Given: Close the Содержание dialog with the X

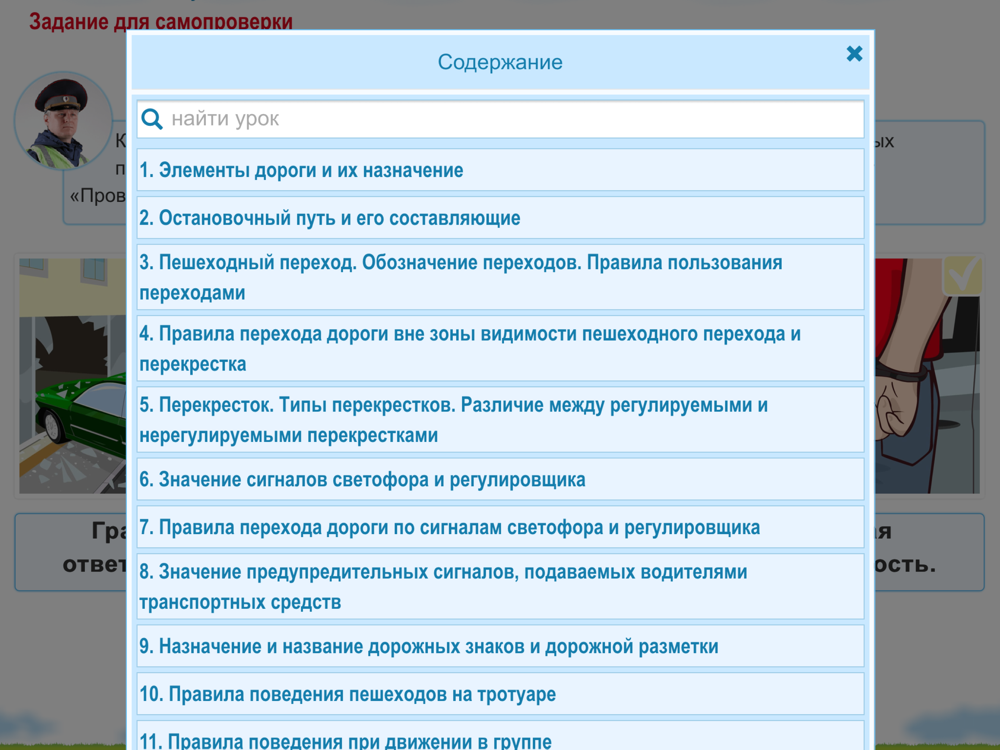Looking at the screenshot, I should point(854,54).
